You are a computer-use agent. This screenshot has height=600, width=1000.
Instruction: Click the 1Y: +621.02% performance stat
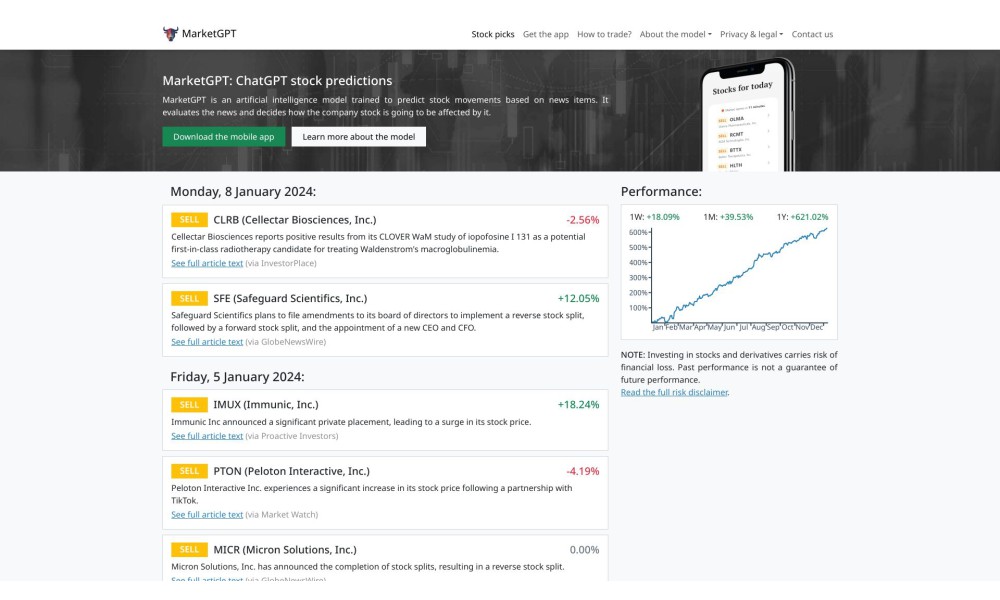tap(802, 217)
